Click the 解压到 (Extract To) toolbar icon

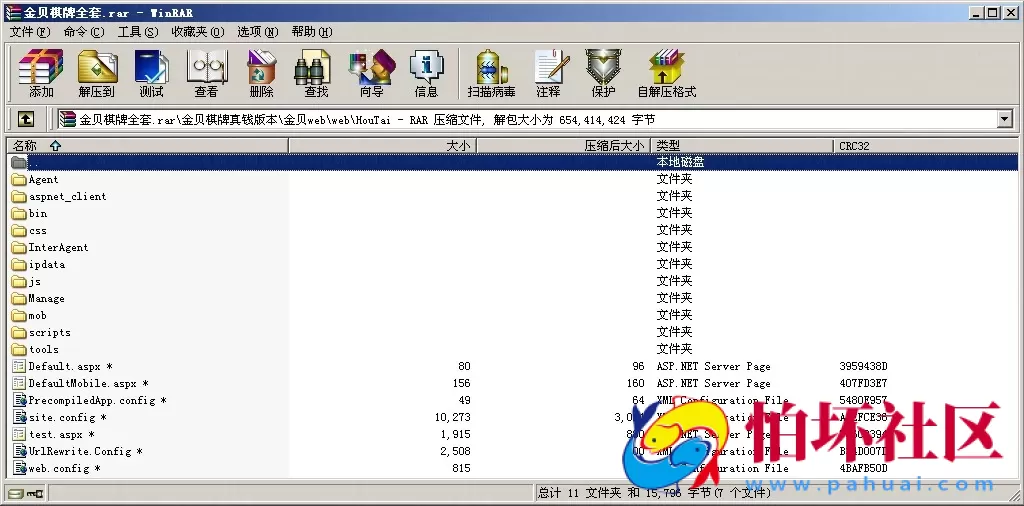point(97,72)
